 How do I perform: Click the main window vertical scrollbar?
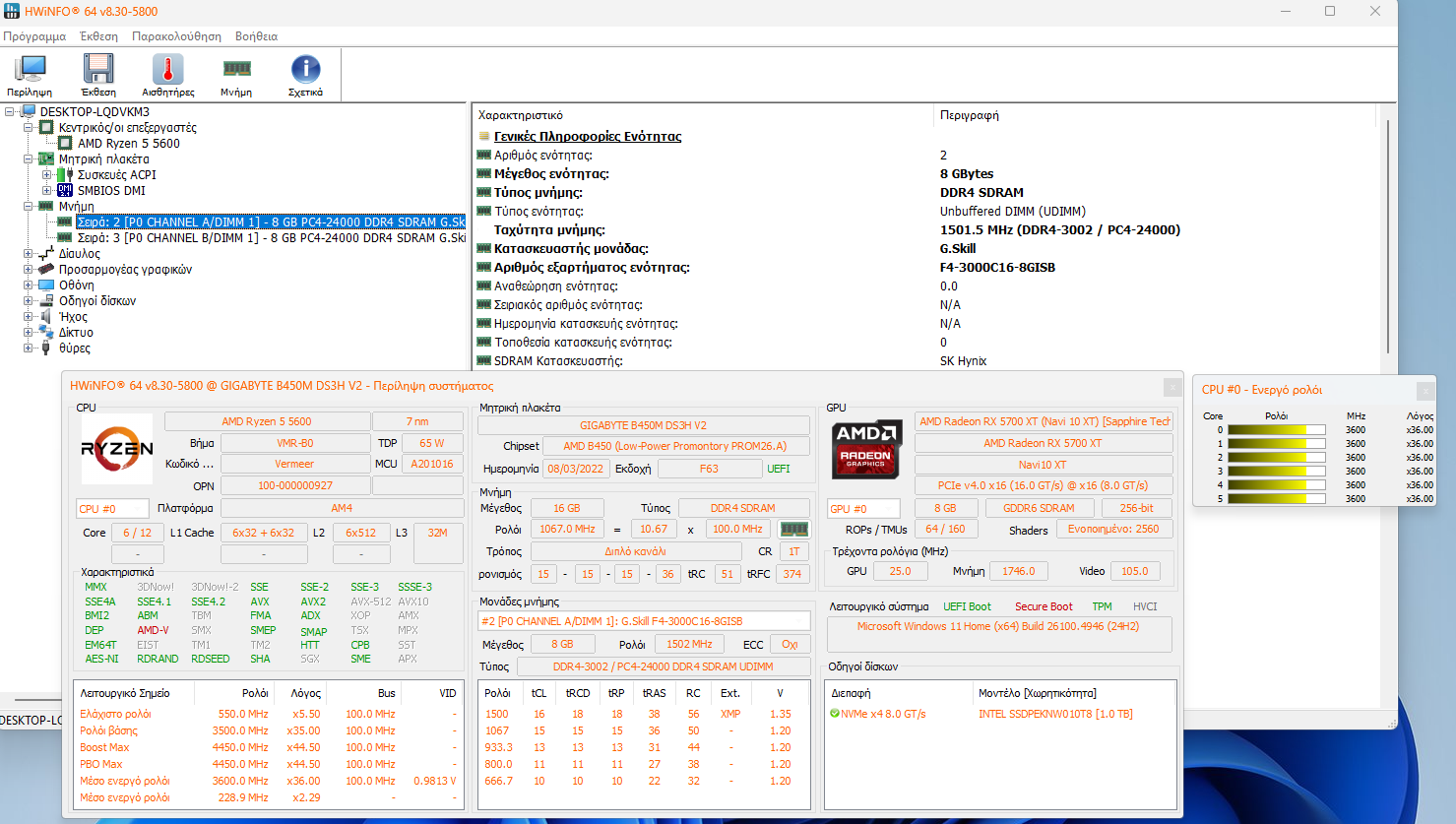click(1388, 236)
